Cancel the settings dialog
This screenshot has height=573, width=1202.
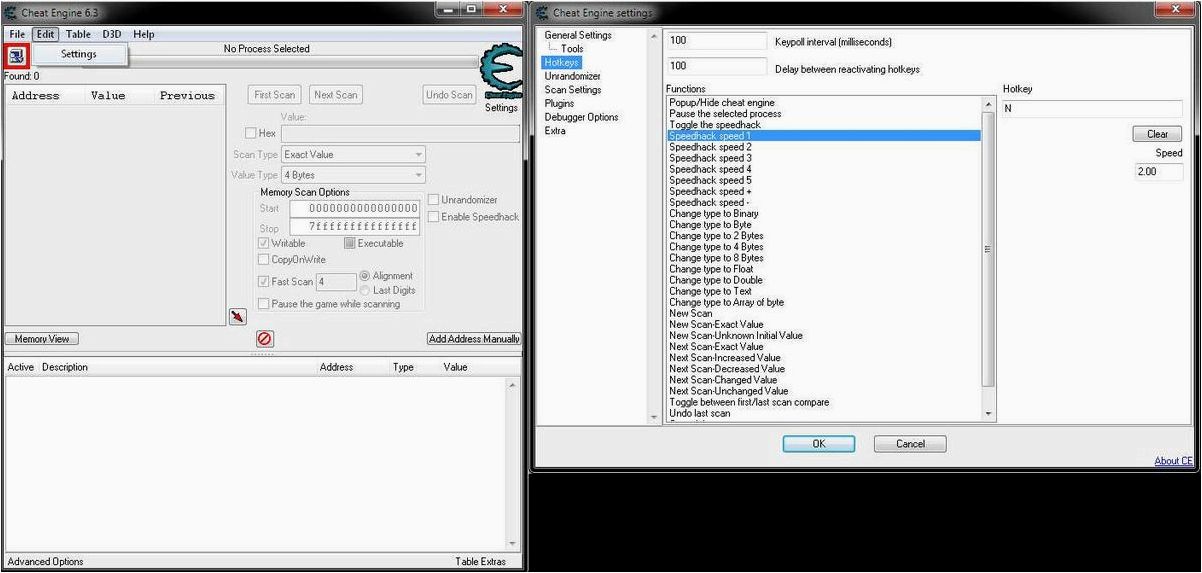[x=910, y=444]
